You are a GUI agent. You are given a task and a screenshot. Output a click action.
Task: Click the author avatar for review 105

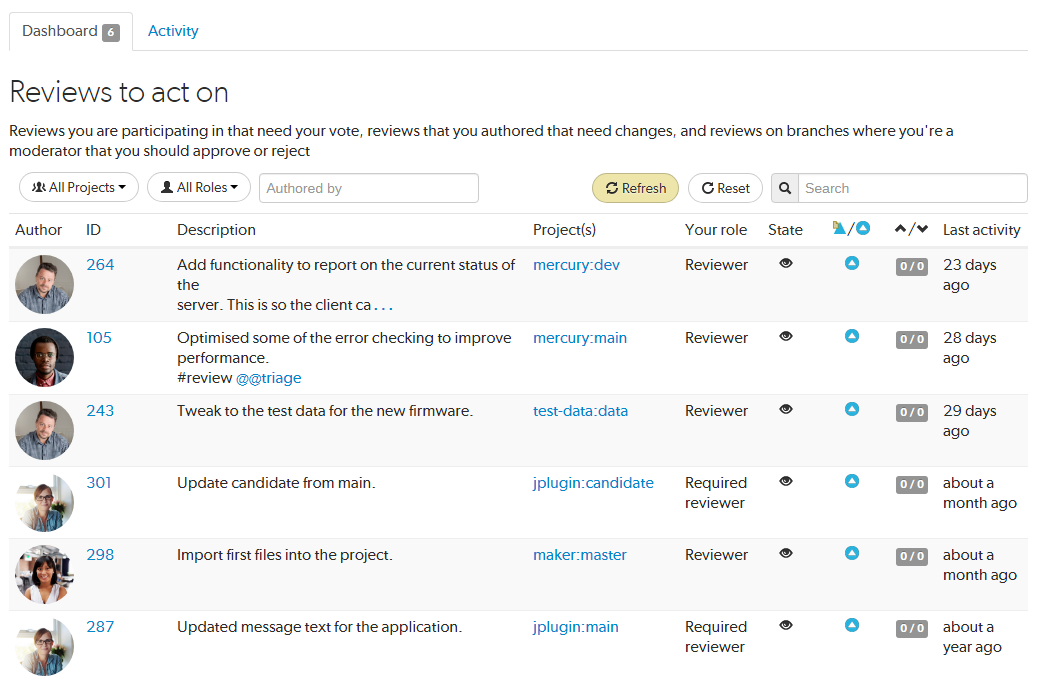pos(45,358)
